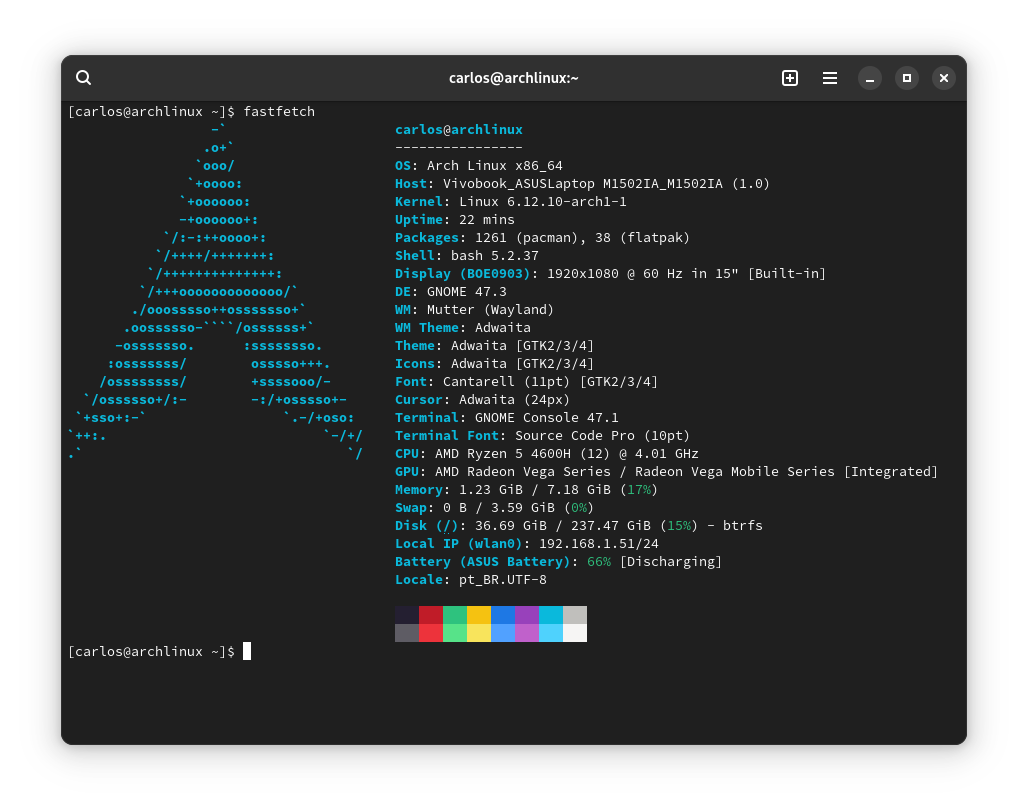Click the terminal cursor at the prompt

(x=247, y=651)
